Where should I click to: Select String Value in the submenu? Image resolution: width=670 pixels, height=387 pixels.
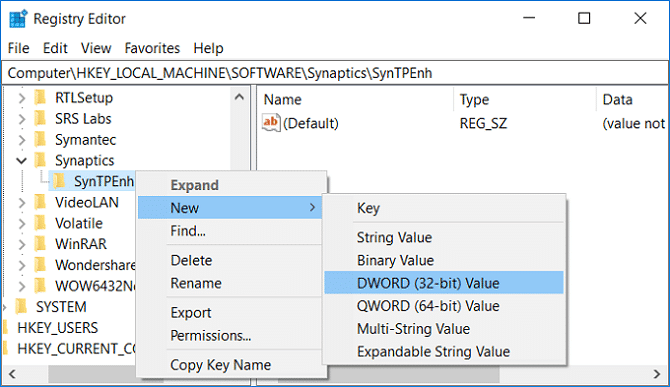tap(444, 237)
